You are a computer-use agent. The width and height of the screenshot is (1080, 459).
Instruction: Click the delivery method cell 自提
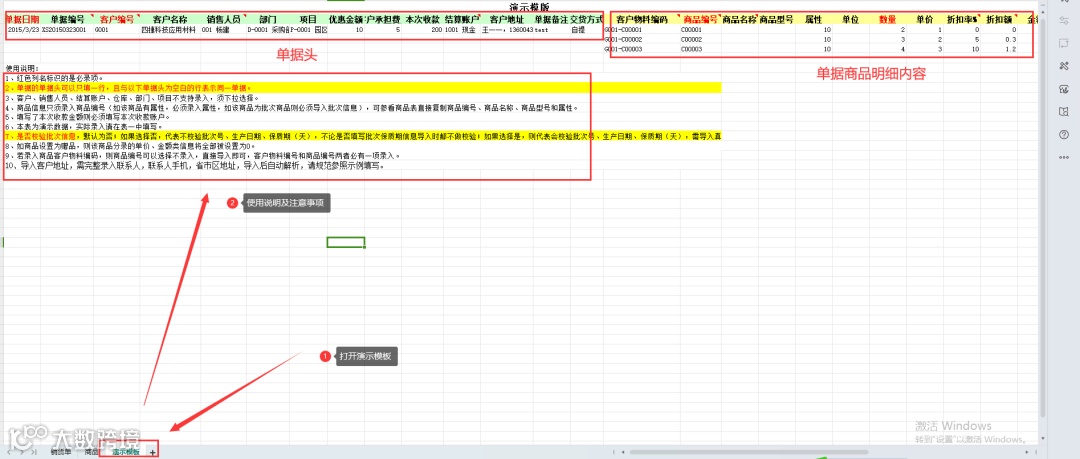click(x=586, y=31)
